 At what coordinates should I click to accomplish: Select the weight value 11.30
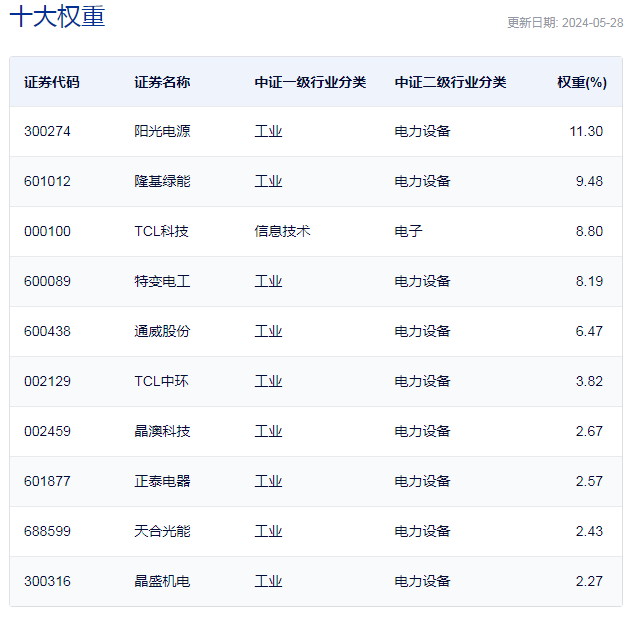coord(586,131)
